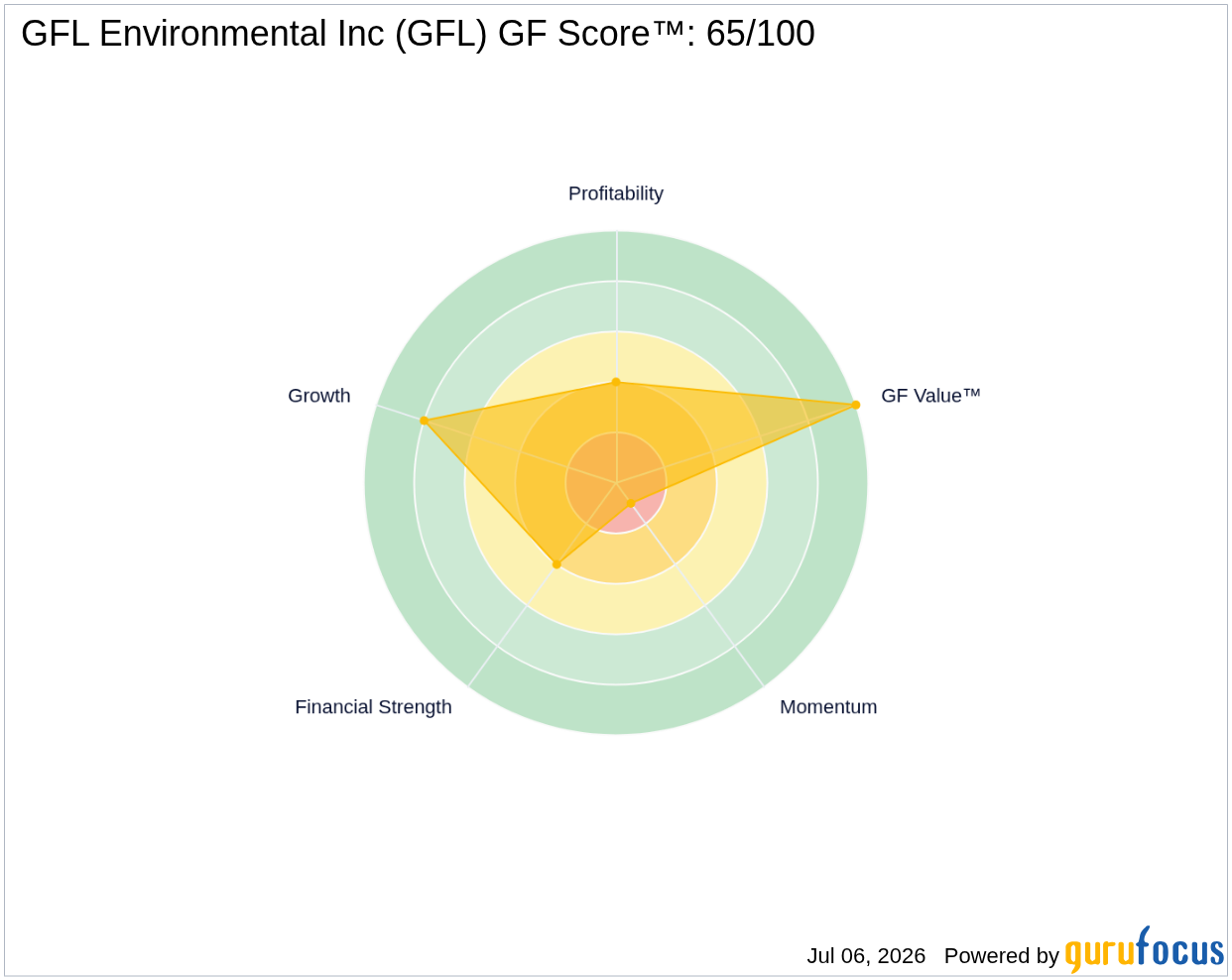1232x980 pixels.
Task: Select the Profitability axis label
Action: pyautogui.click(x=616, y=193)
